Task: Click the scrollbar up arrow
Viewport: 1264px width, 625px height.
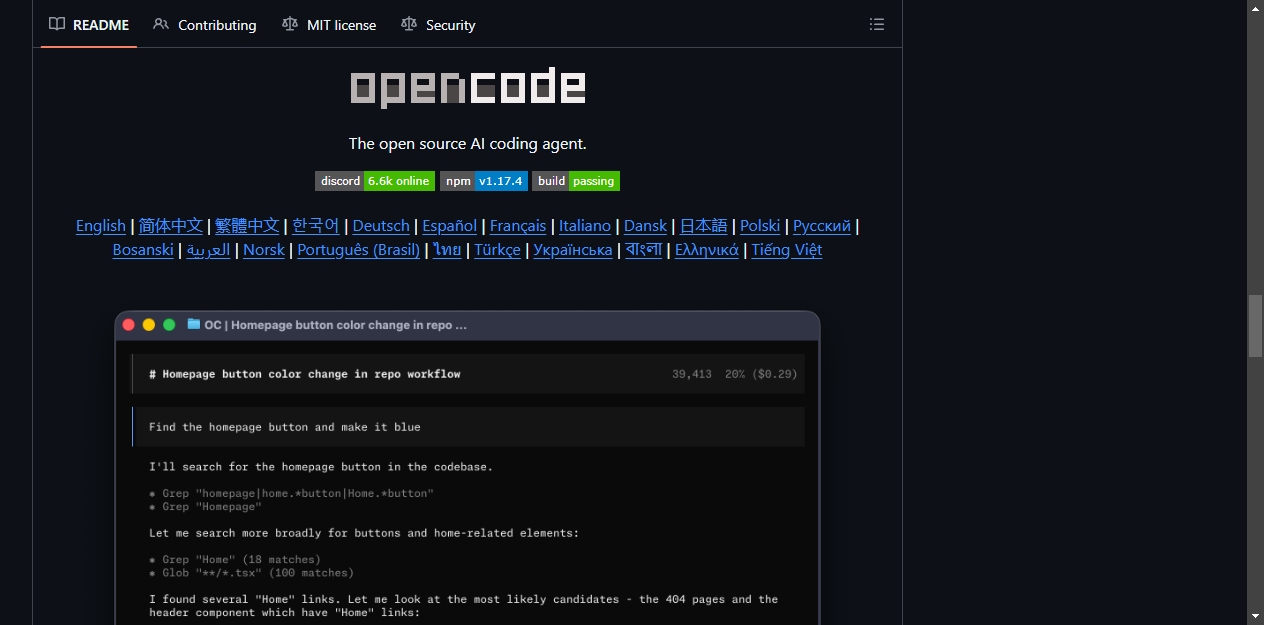Action: click(1256, 8)
